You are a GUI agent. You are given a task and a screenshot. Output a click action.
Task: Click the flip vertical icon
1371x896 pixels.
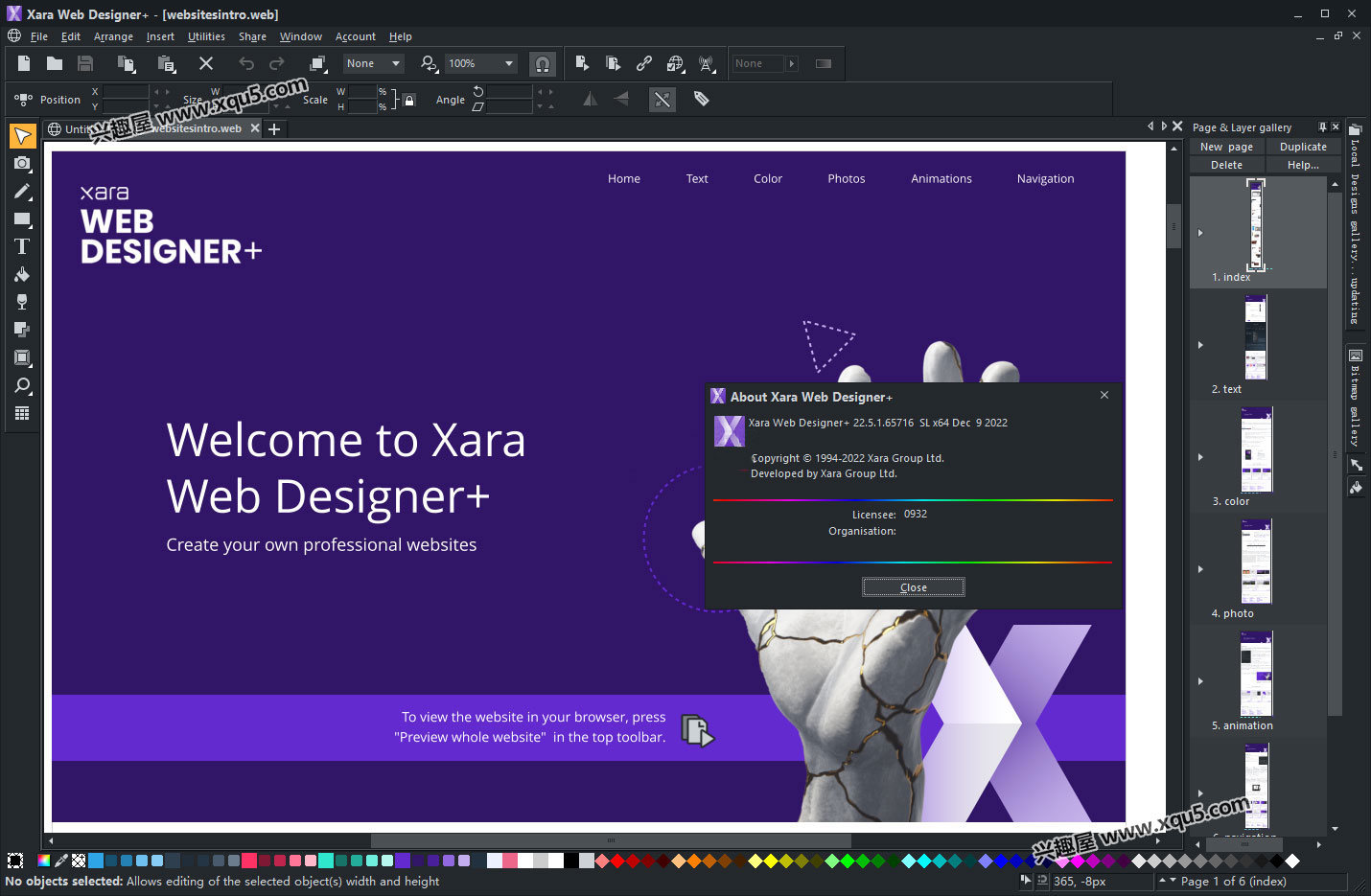[621, 99]
